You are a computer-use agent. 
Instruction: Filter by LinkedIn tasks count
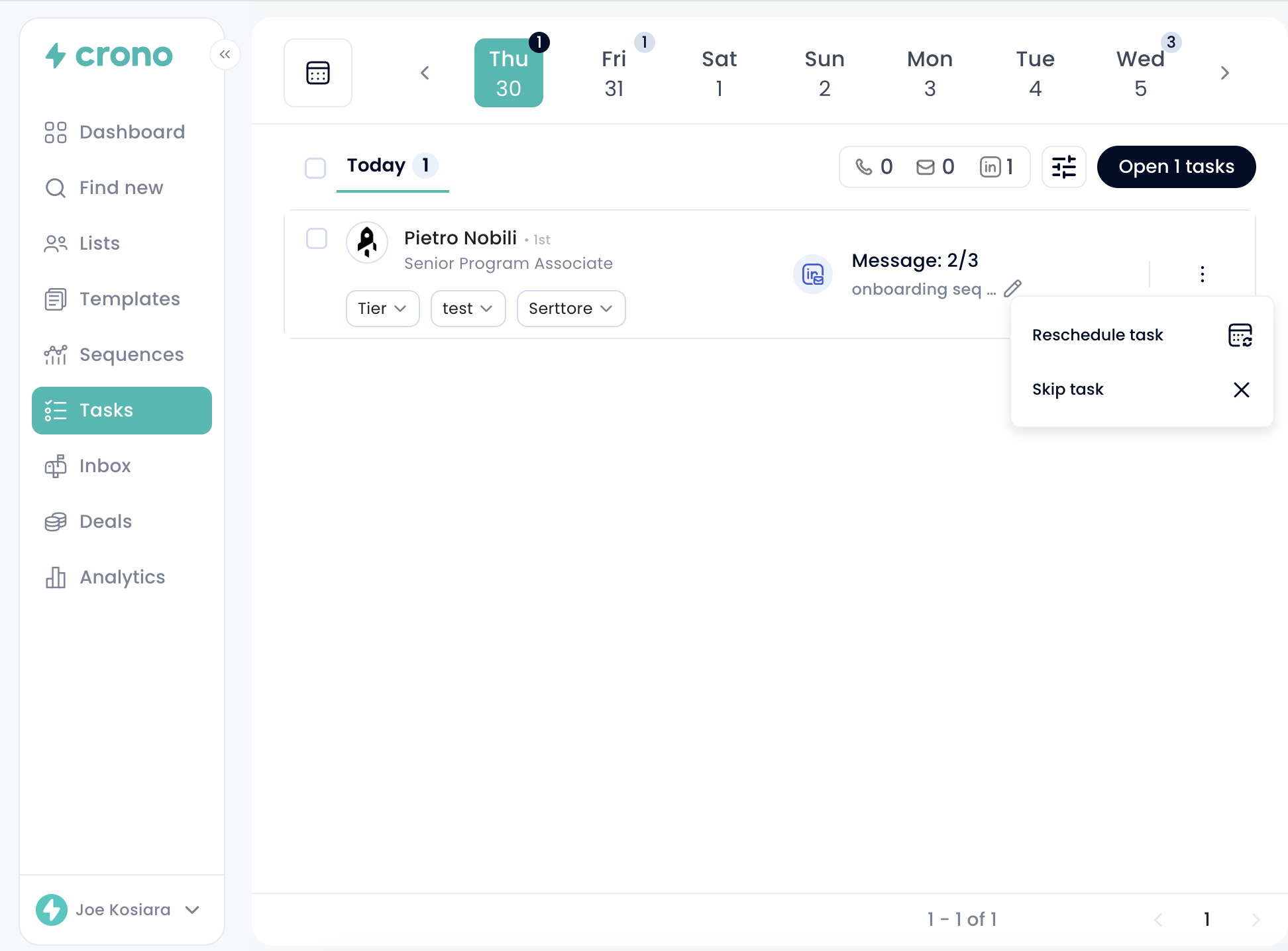pos(996,167)
